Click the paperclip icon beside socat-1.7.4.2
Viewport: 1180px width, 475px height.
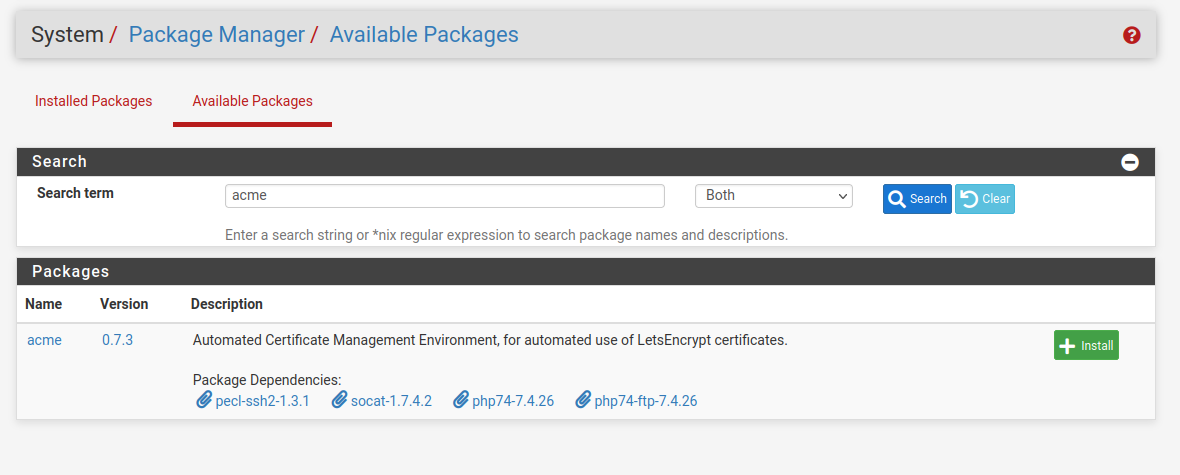339,401
